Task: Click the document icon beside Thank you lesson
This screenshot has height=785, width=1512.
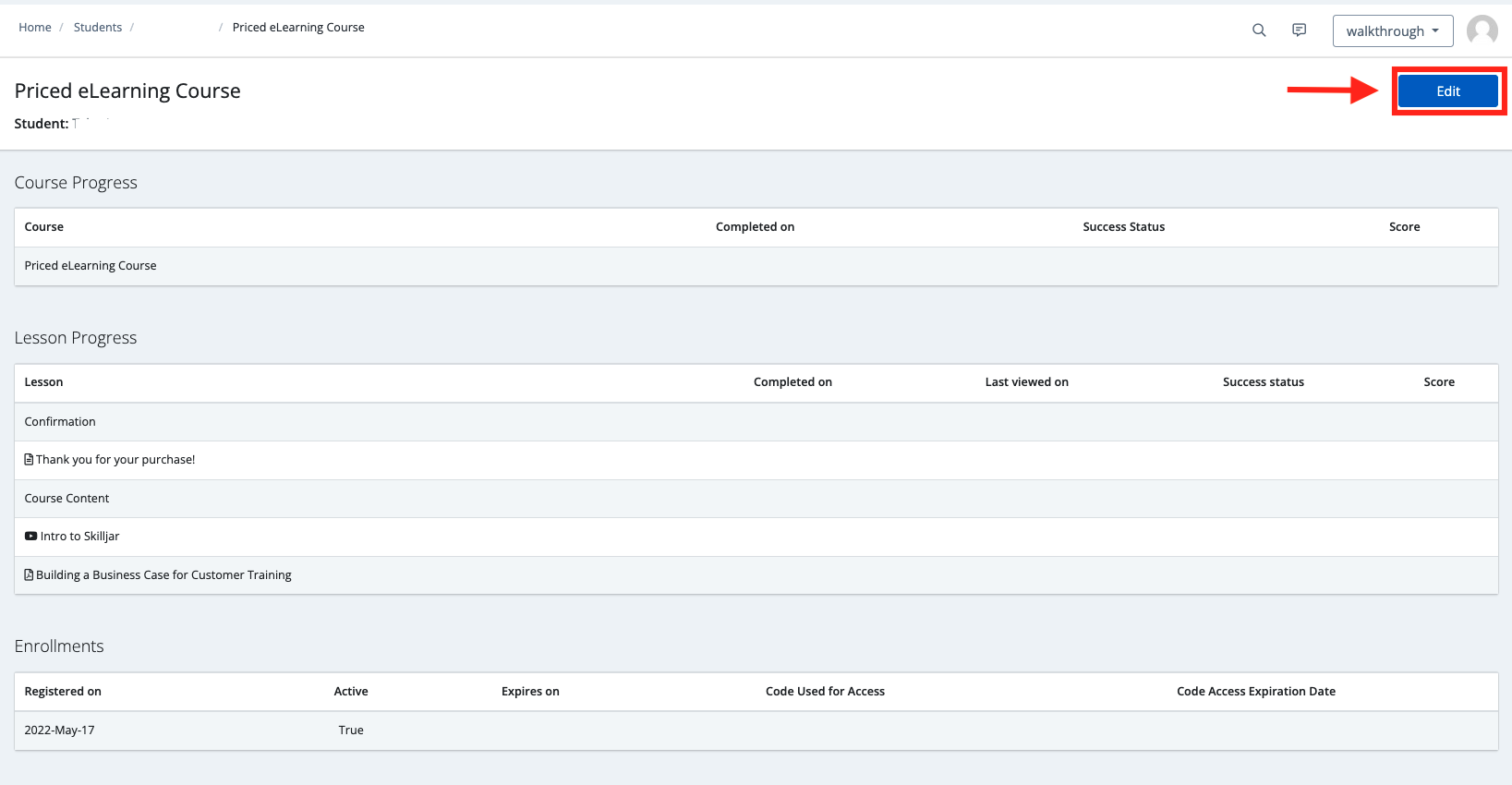Action: click(29, 460)
